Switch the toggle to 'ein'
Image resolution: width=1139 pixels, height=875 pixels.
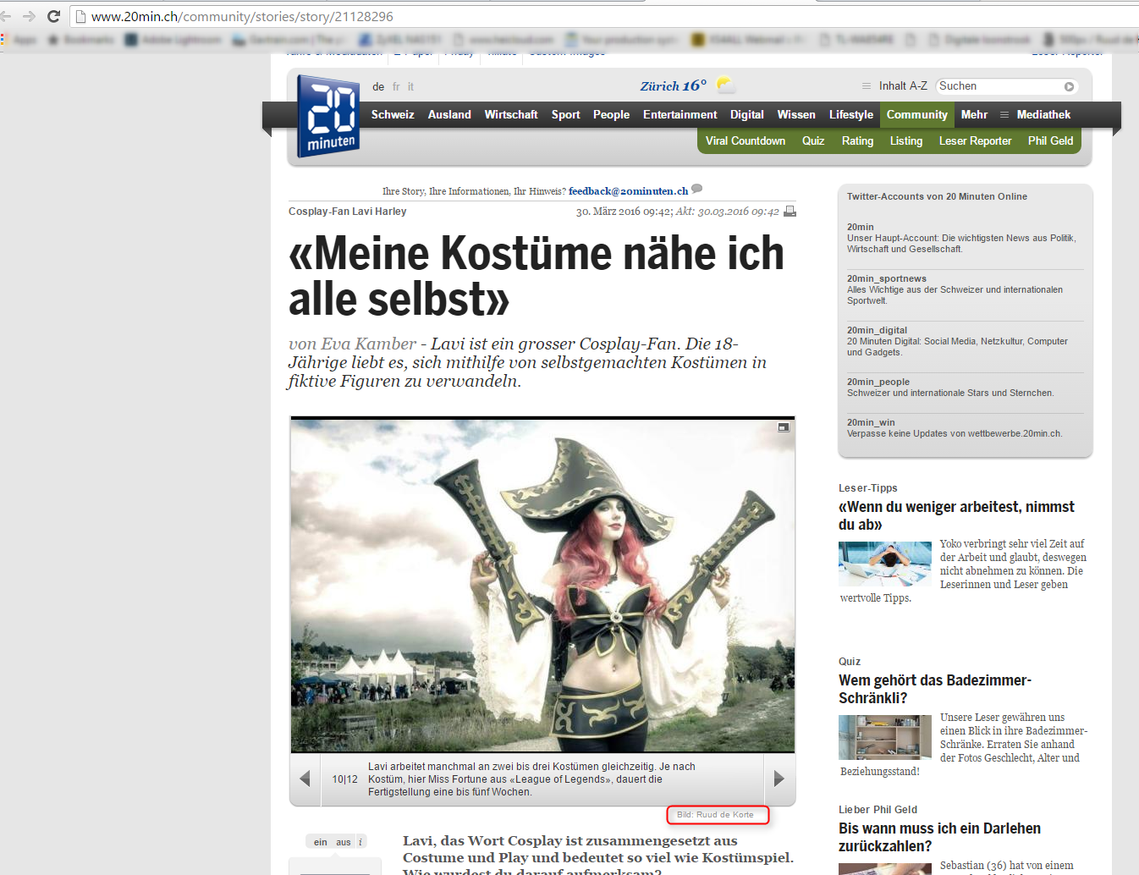point(320,842)
